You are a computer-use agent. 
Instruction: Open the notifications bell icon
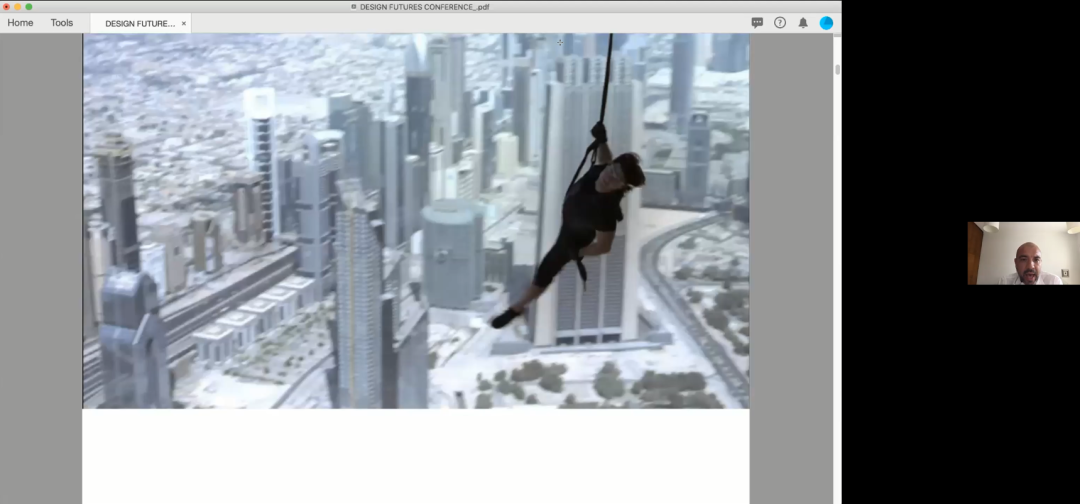tap(803, 23)
